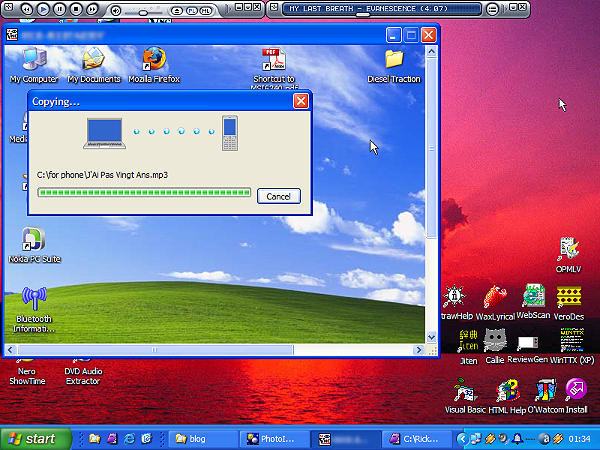Click the Copying... dialog title bar
Image resolution: width=600 pixels, height=450 pixels.
[170, 101]
